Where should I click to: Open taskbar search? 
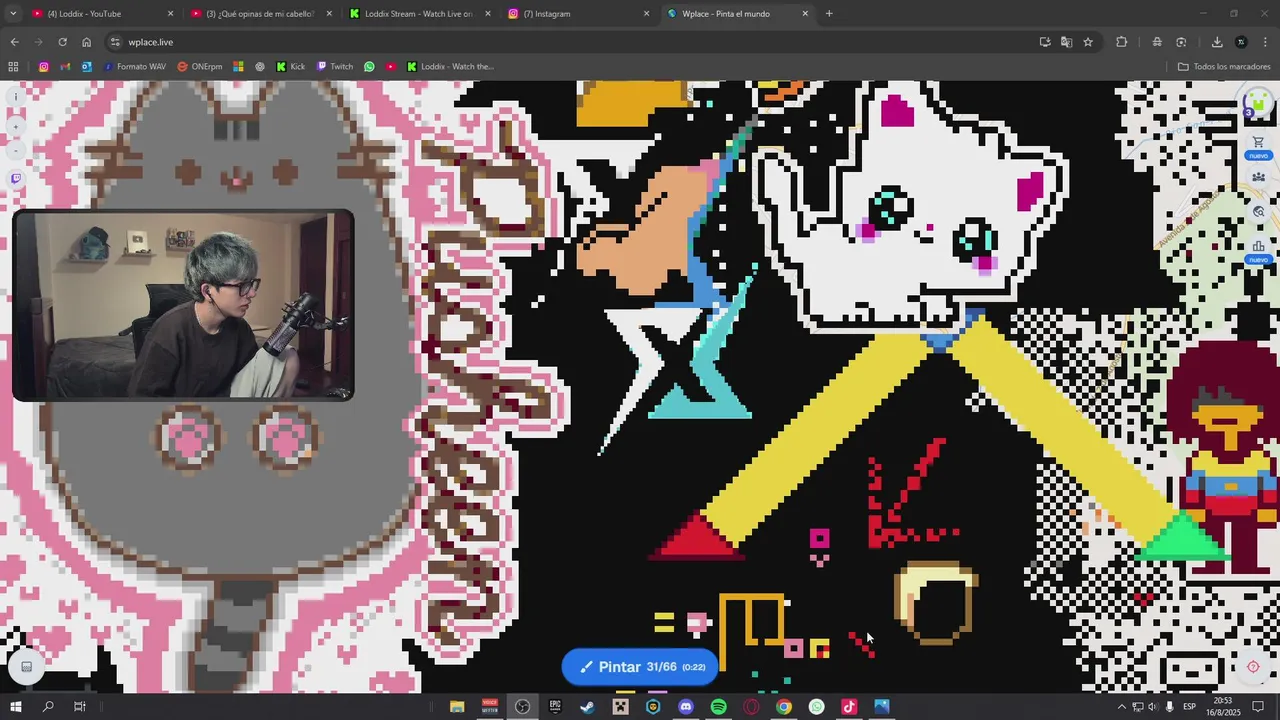click(48, 707)
